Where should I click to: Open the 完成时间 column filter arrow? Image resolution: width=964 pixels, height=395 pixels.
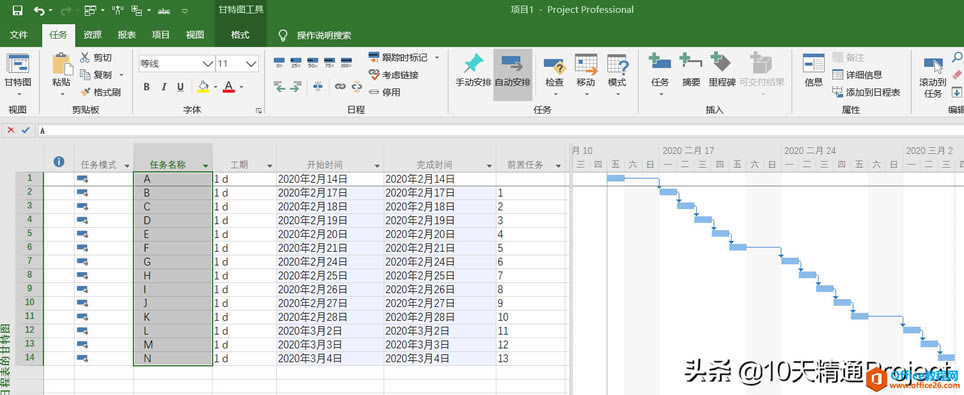pyautogui.click(x=489, y=166)
